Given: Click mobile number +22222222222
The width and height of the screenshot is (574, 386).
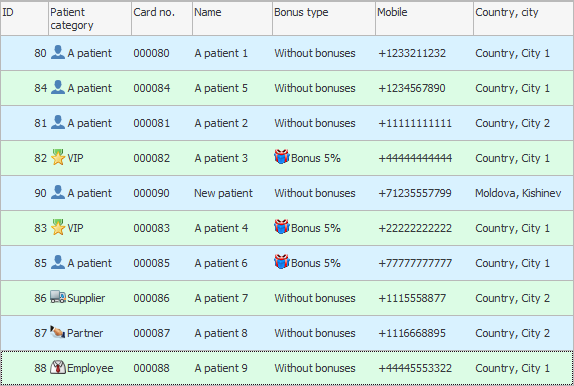Looking at the screenshot, I should 415,228.
